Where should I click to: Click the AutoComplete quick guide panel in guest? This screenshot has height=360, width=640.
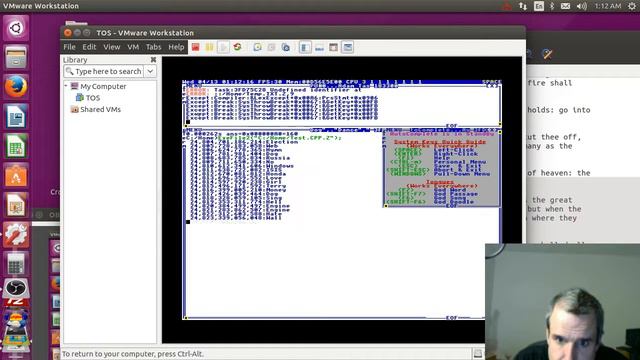442,169
